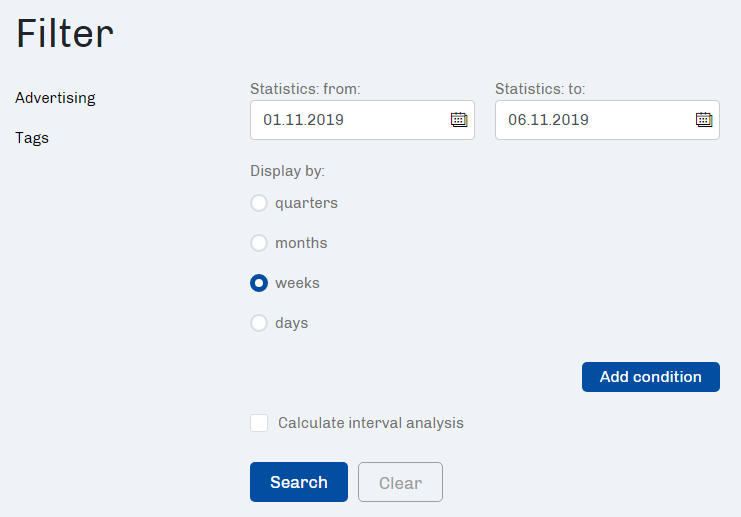Click the 'Statistics: from:' field label
The width and height of the screenshot is (741, 517).
[x=305, y=89]
